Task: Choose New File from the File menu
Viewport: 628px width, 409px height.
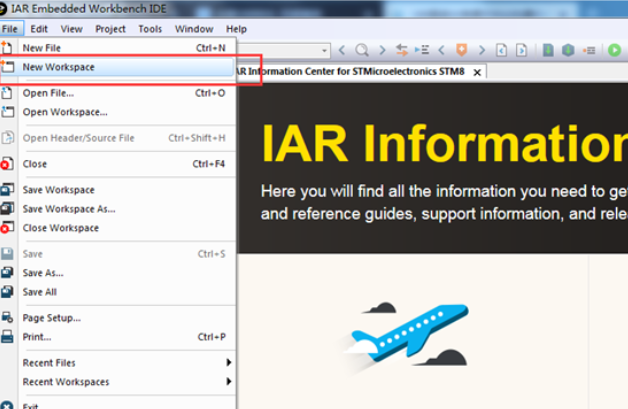Action: pos(117,48)
